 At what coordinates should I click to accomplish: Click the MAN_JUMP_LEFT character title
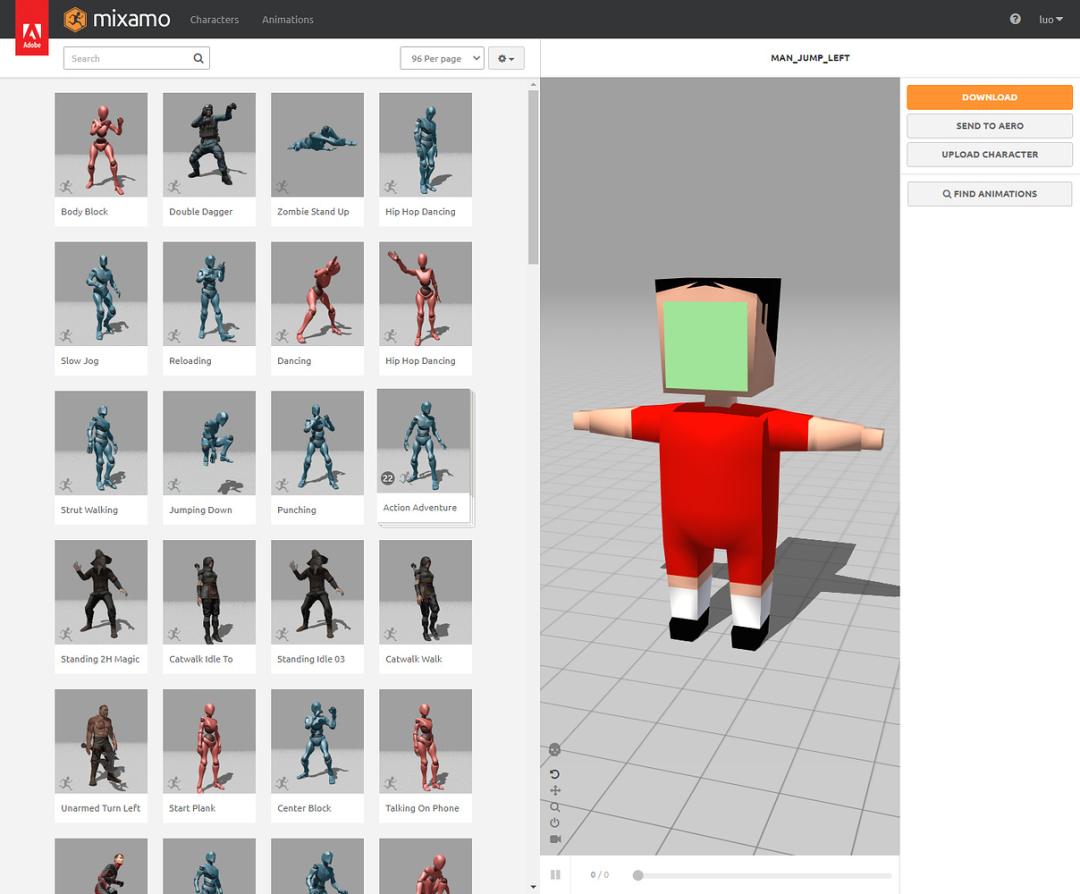tap(810, 58)
